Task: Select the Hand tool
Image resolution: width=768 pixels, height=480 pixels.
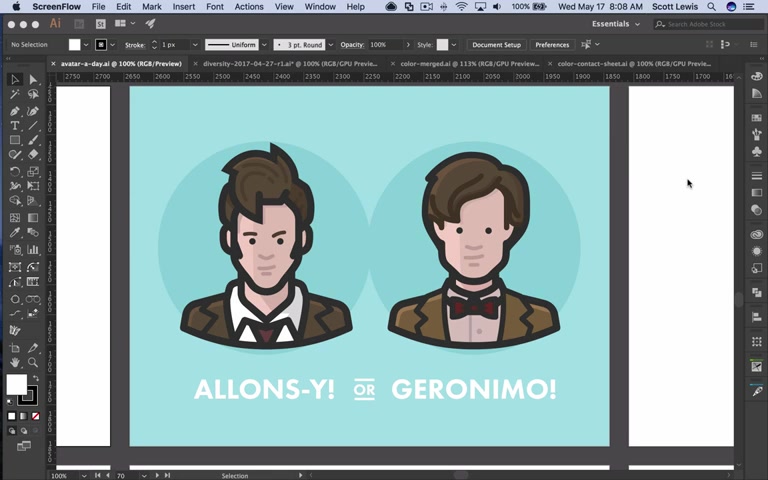Action: pos(15,362)
